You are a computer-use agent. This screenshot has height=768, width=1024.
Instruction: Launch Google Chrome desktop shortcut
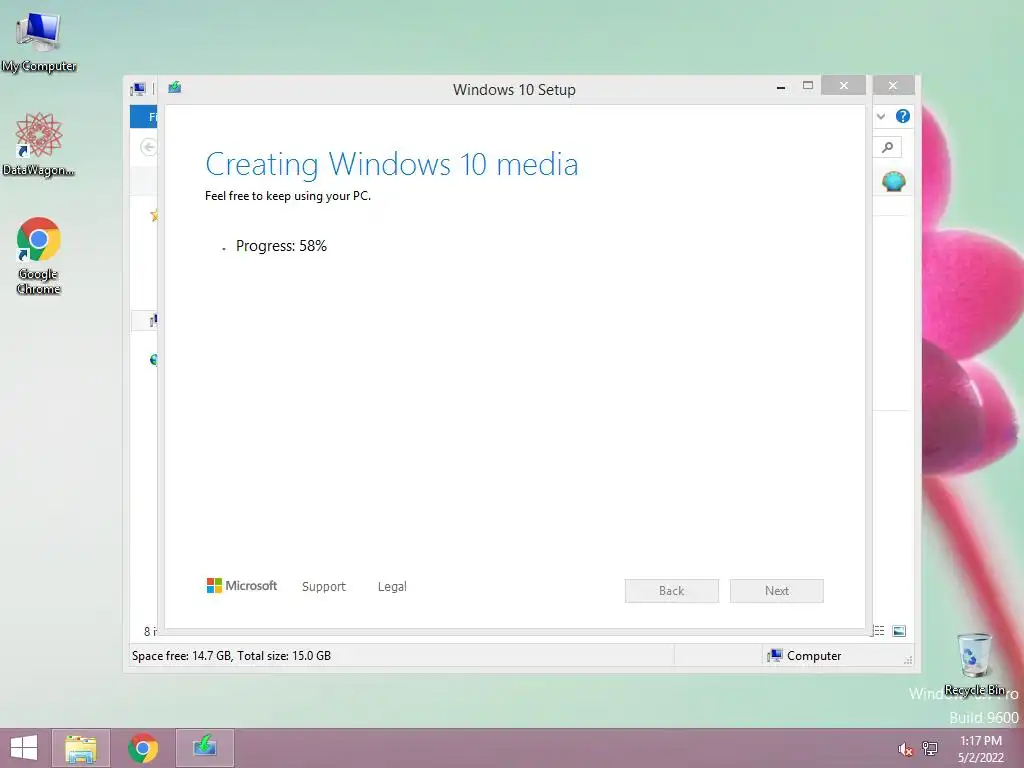(x=39, y=255)
